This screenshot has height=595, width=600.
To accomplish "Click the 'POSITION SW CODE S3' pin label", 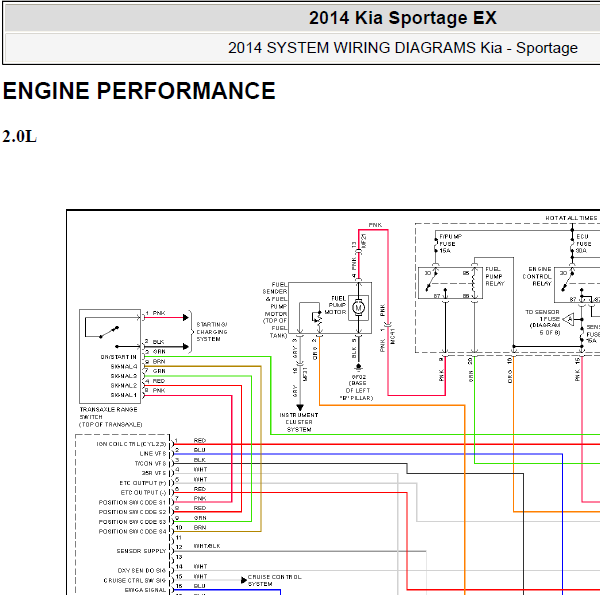I will (x=132, y=522).
